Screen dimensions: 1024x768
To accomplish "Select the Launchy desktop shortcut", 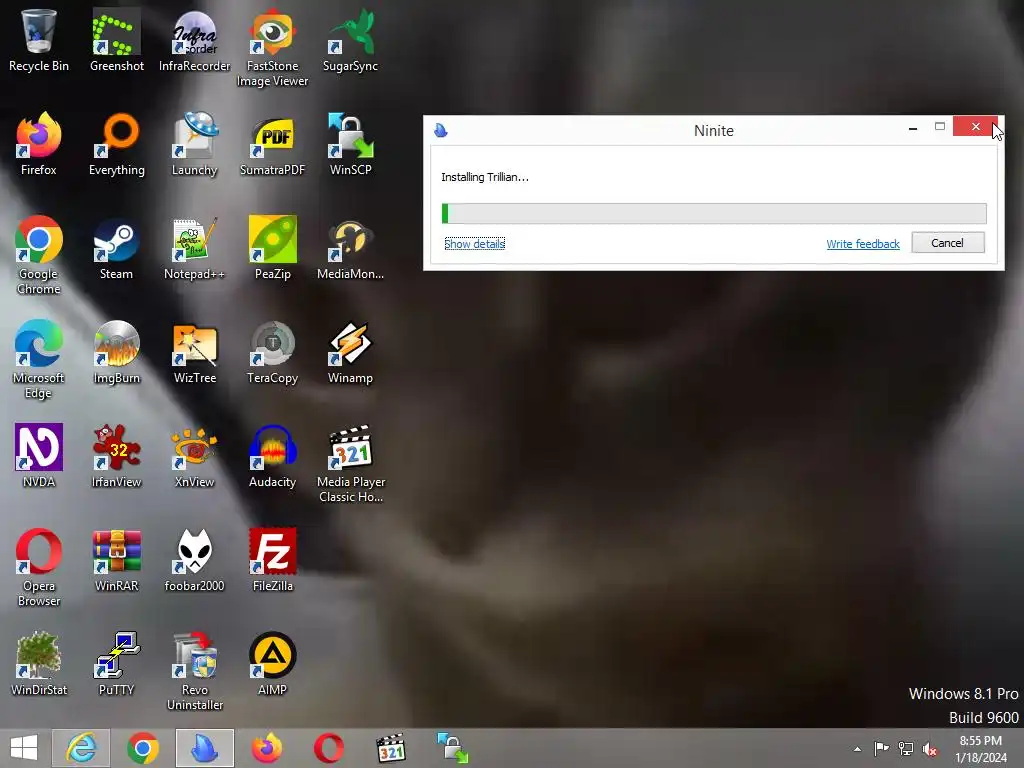I will [195, 144].
